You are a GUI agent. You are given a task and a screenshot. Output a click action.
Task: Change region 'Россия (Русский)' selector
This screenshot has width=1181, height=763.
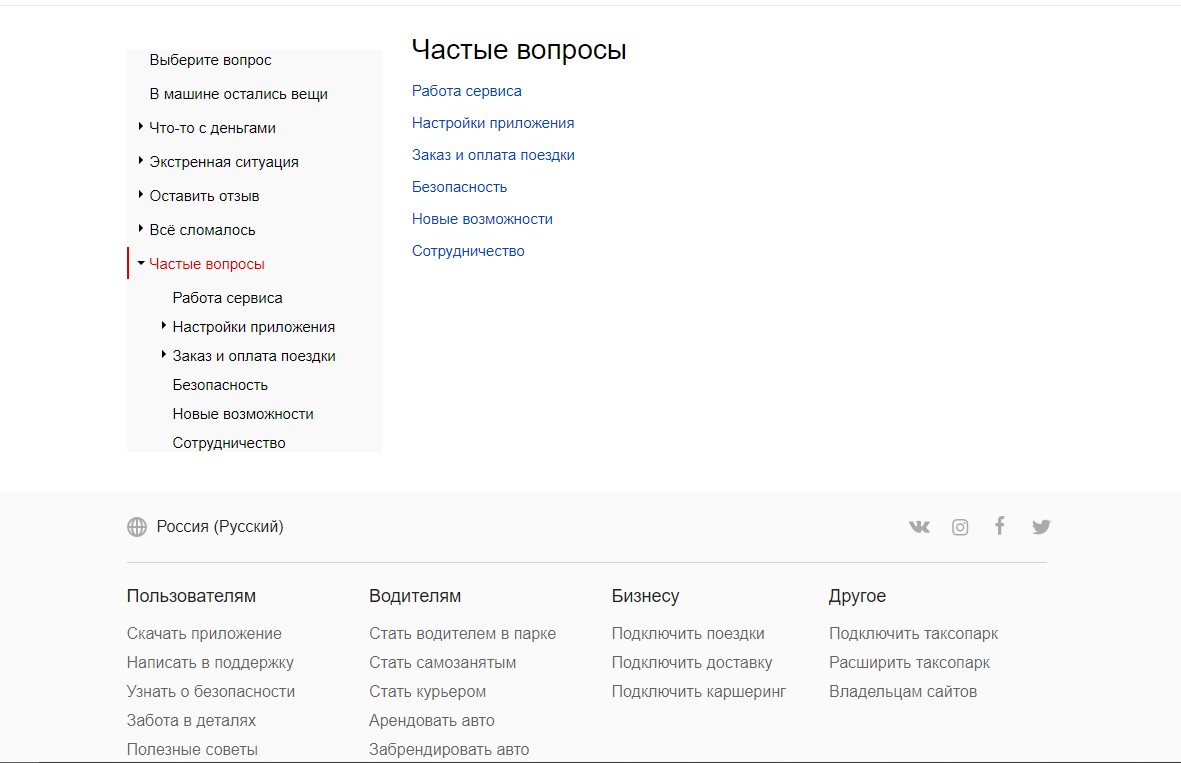point(220,527)
